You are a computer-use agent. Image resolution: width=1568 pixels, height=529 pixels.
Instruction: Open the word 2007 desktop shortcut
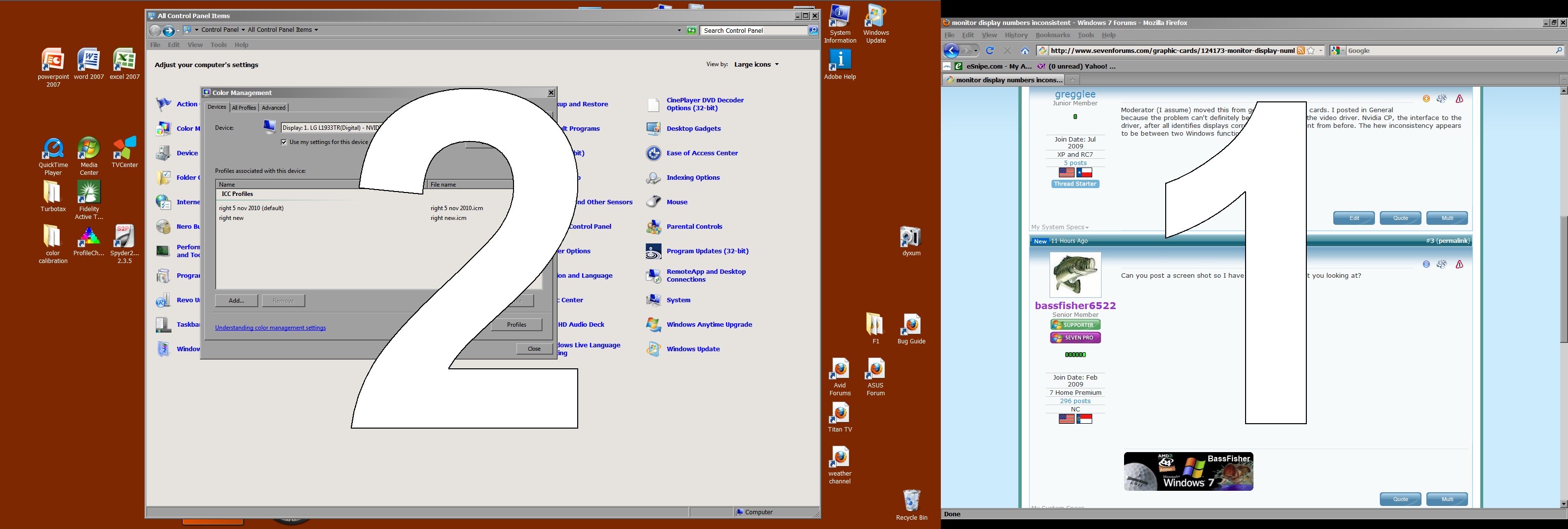click(89, 64)
